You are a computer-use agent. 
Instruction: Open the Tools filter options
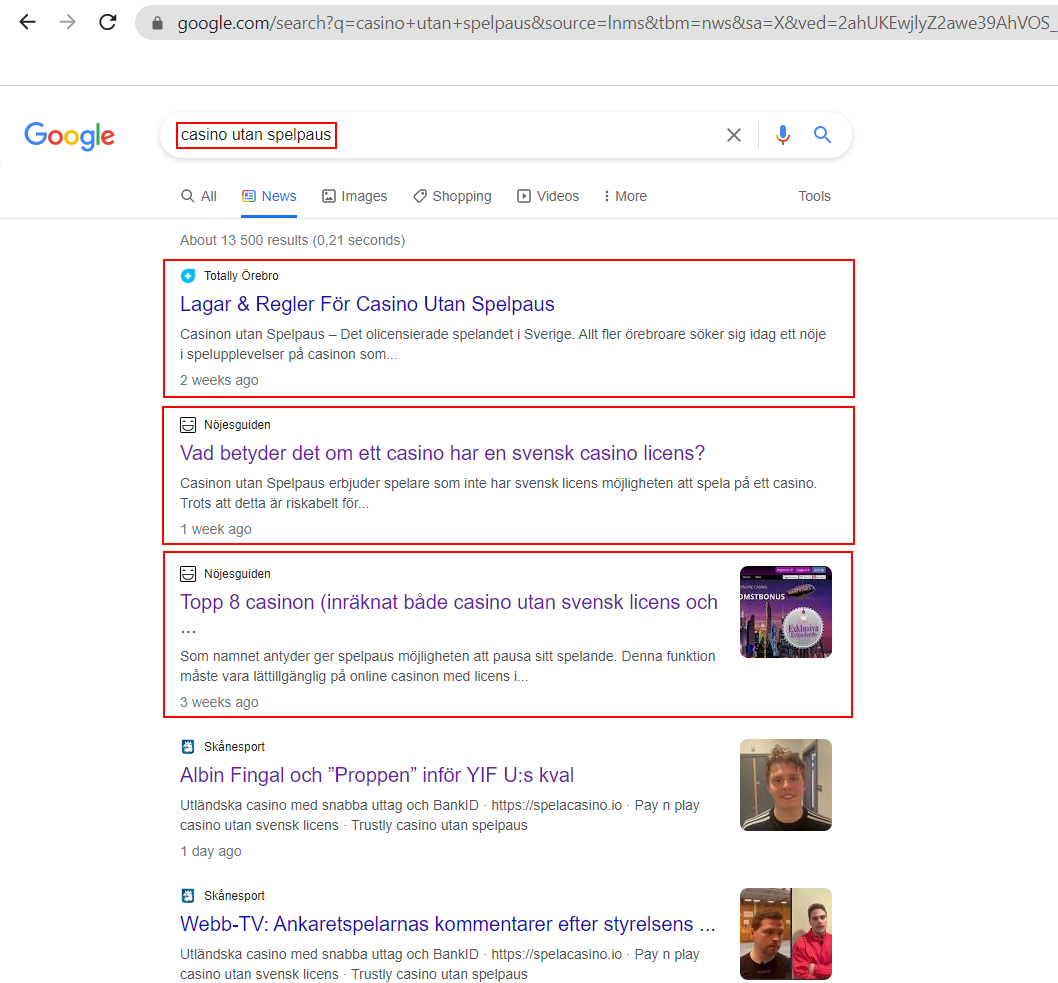814,196
